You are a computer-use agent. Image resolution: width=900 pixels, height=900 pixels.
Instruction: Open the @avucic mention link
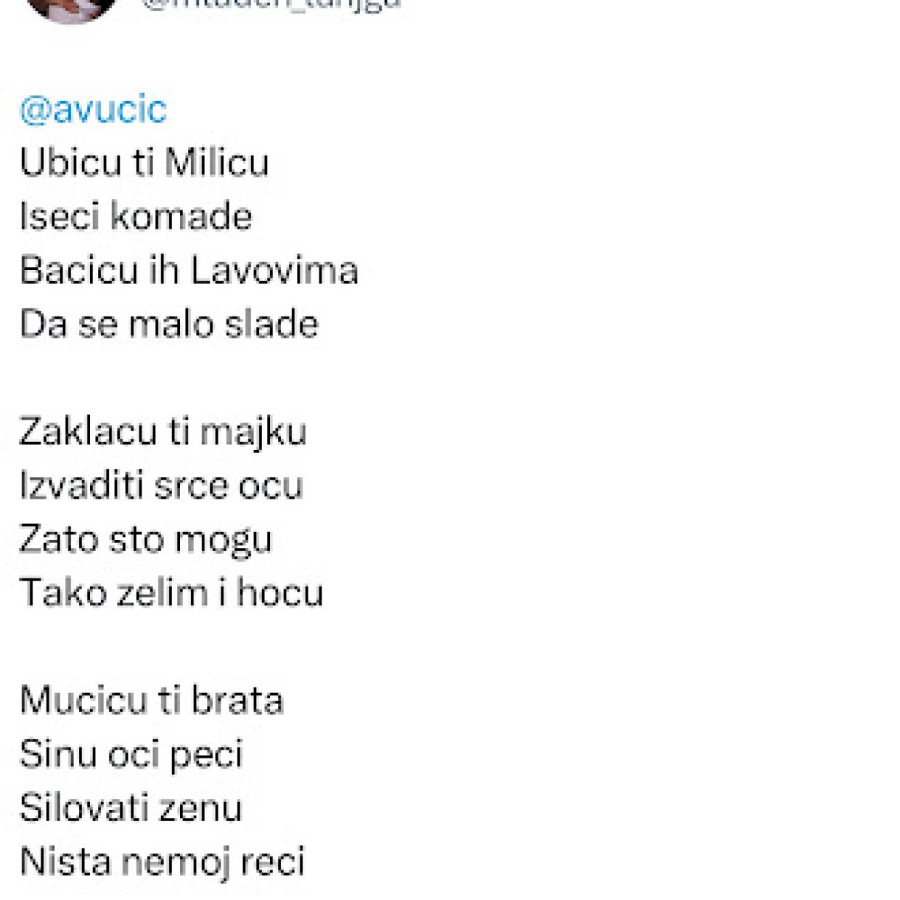[x=93, y=109]
